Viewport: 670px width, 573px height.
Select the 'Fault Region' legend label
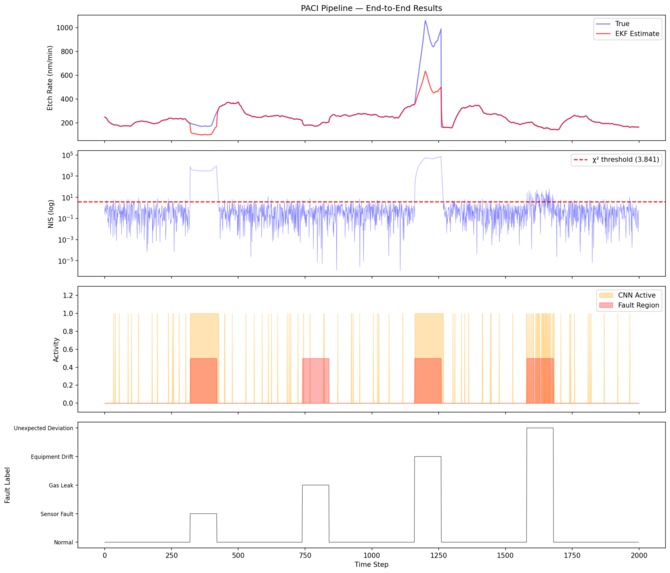[638, 305]
